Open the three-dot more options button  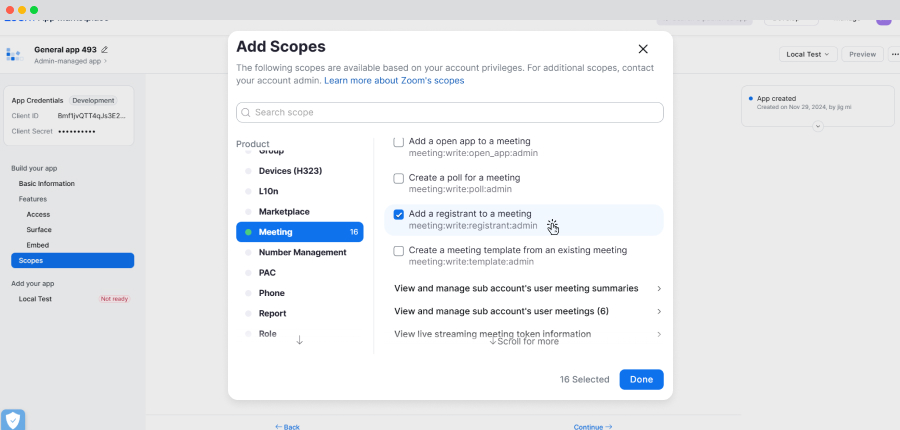[x=894, y=55]
